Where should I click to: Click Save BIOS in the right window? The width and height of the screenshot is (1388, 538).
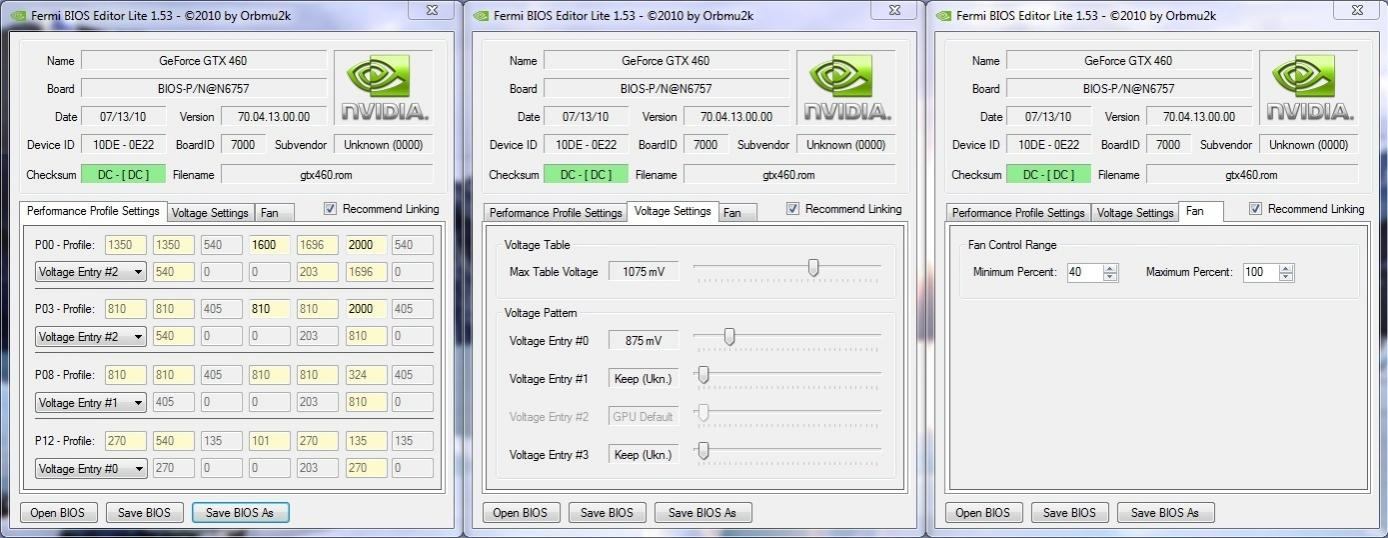click(1069, 513)
